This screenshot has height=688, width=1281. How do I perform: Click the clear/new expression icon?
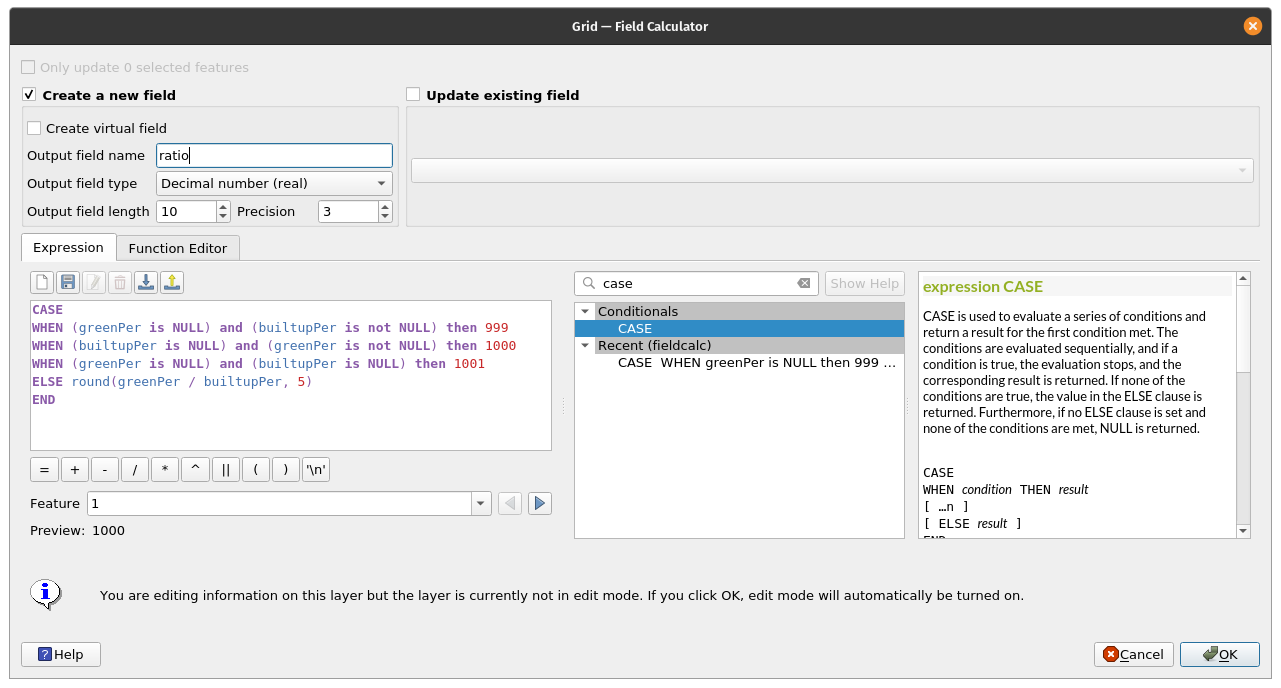point(43,283)
